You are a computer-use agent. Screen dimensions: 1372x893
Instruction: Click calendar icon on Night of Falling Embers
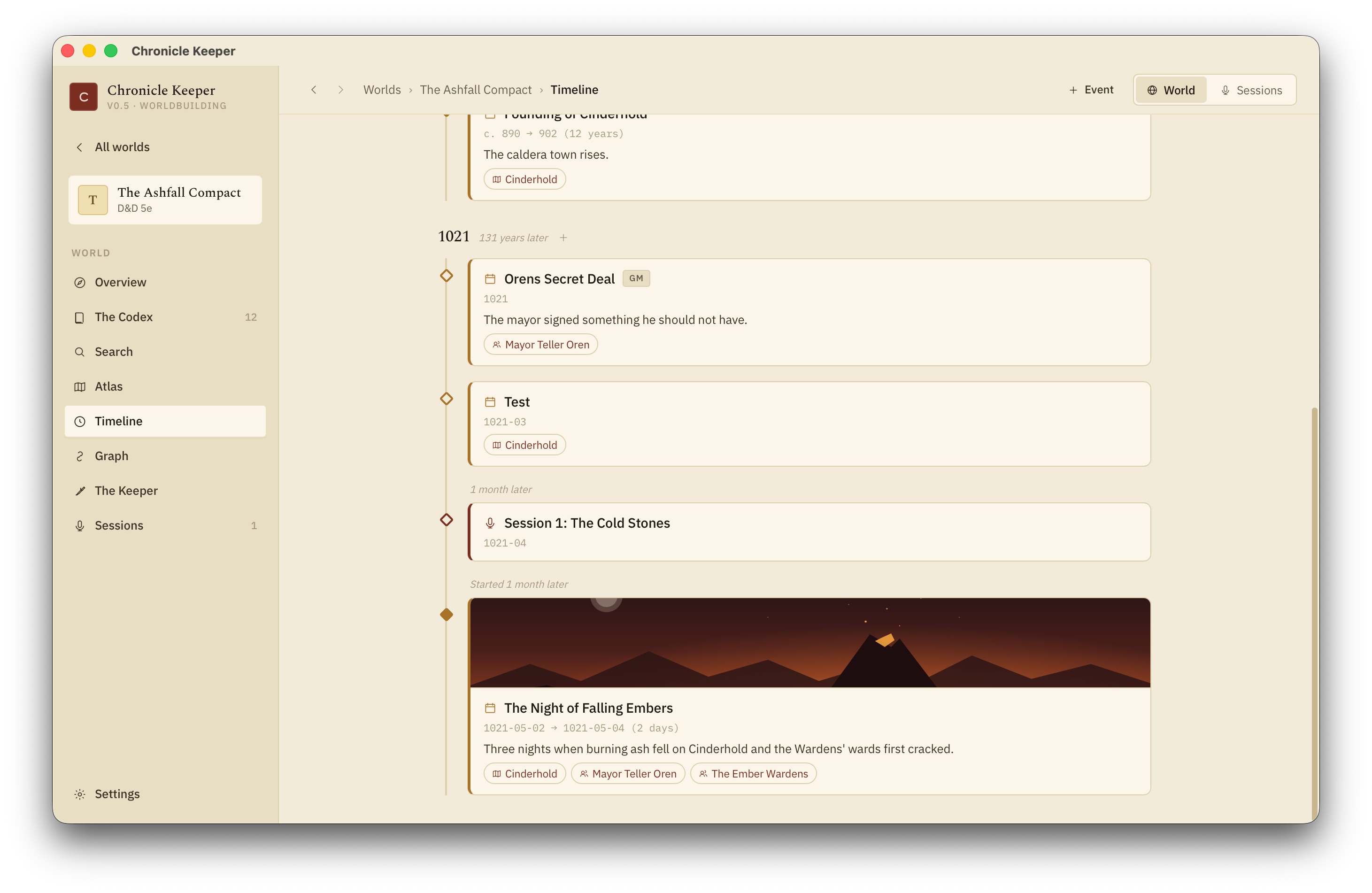pyautogui.click(x=490, y=708)
